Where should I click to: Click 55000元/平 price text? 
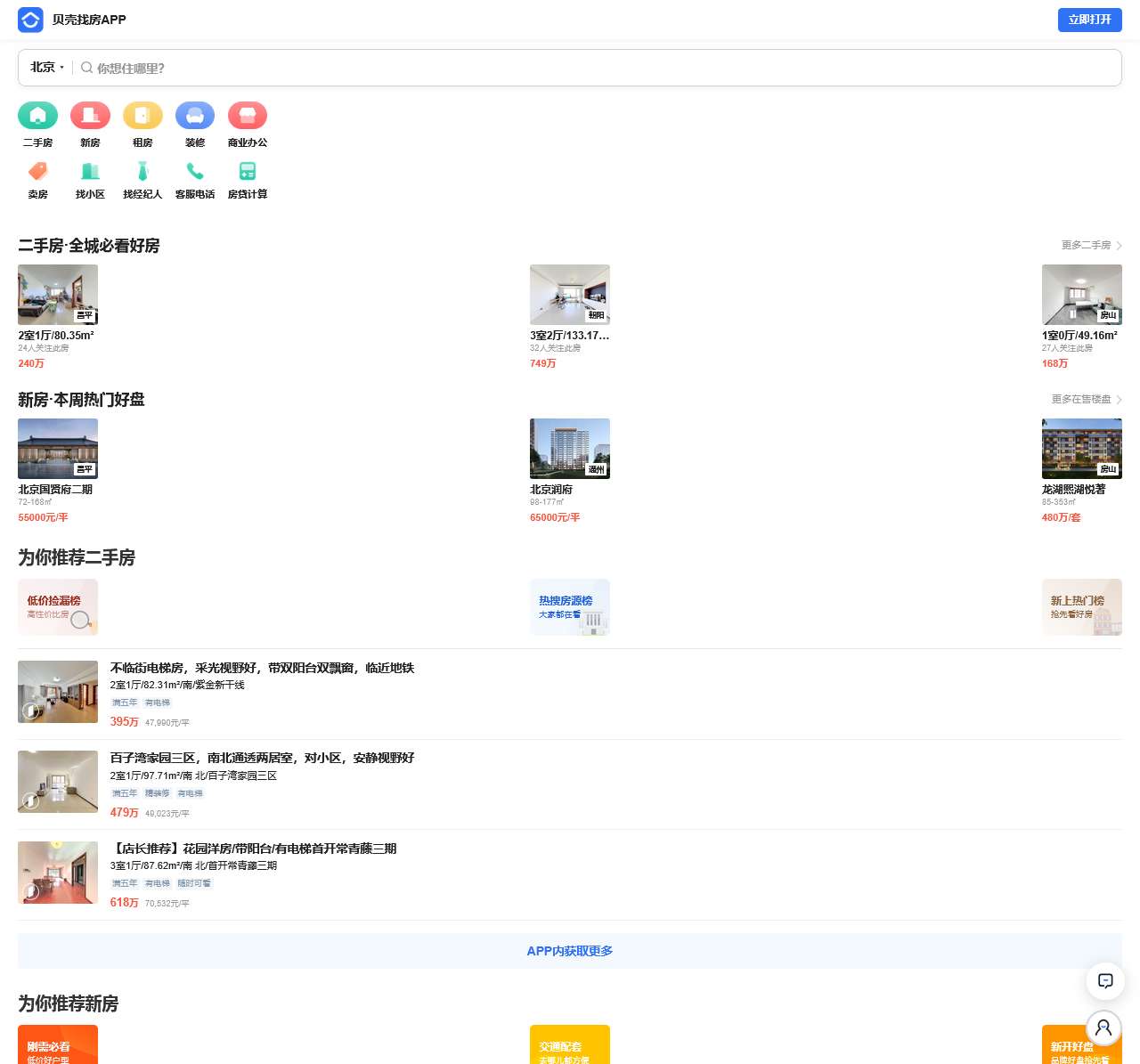click(43, 517)
